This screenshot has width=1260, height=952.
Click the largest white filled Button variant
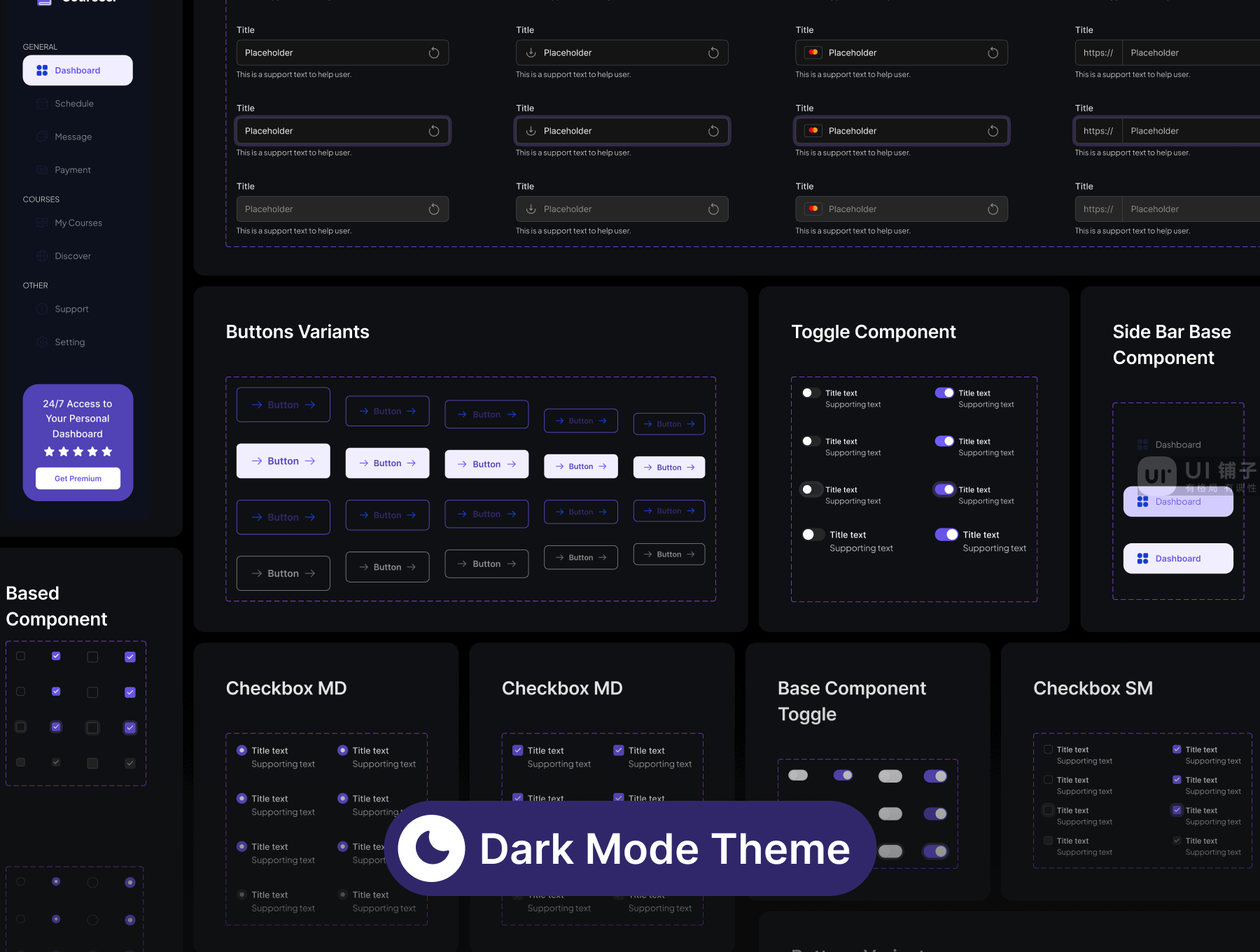pyautogui.click(x=283, y=461)
